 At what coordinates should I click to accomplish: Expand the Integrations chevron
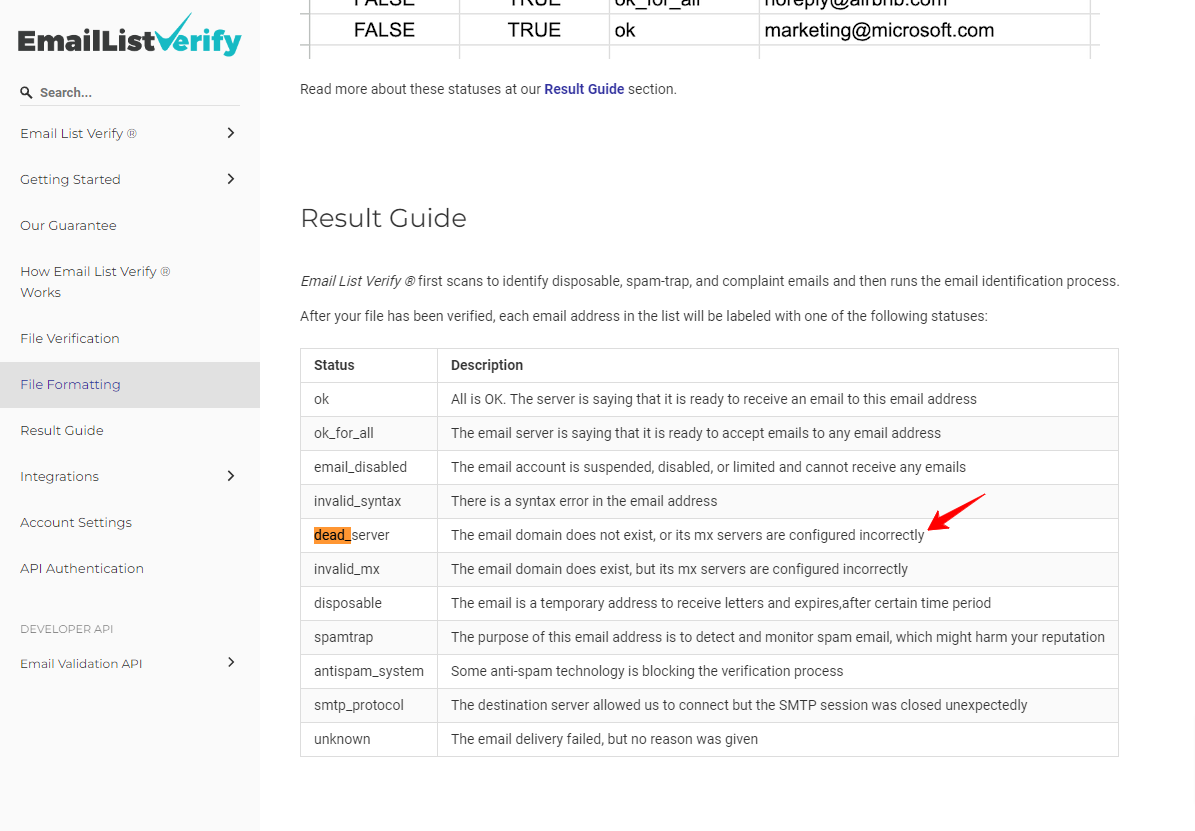pos(231,476)
